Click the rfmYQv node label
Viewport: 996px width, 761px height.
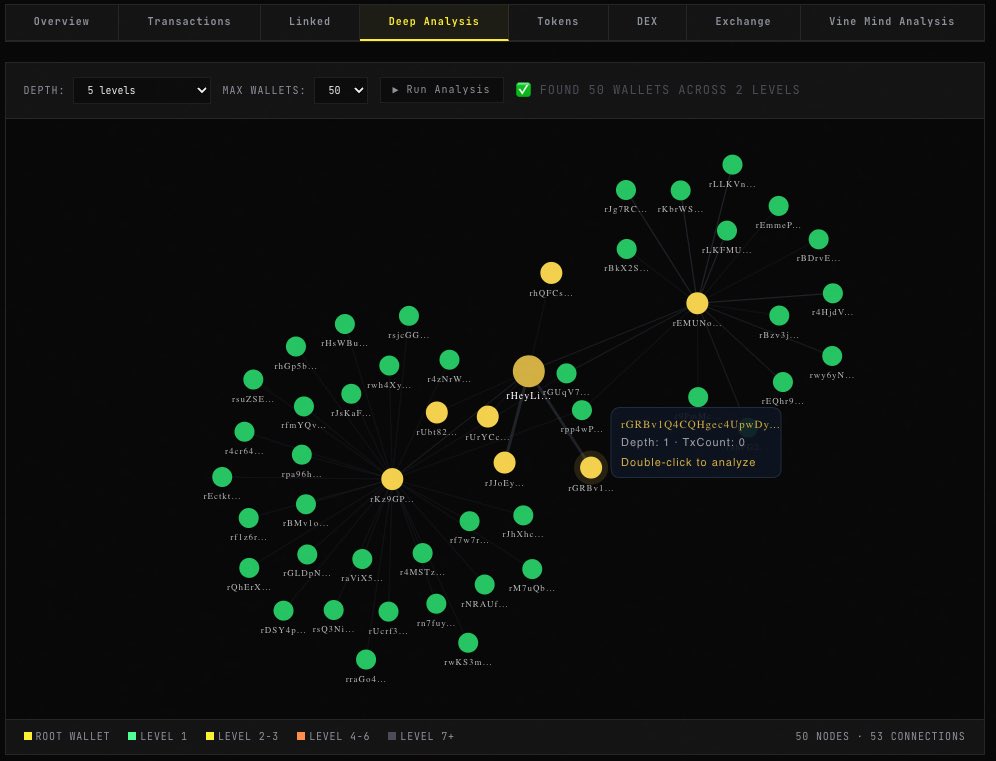point(304,425)
